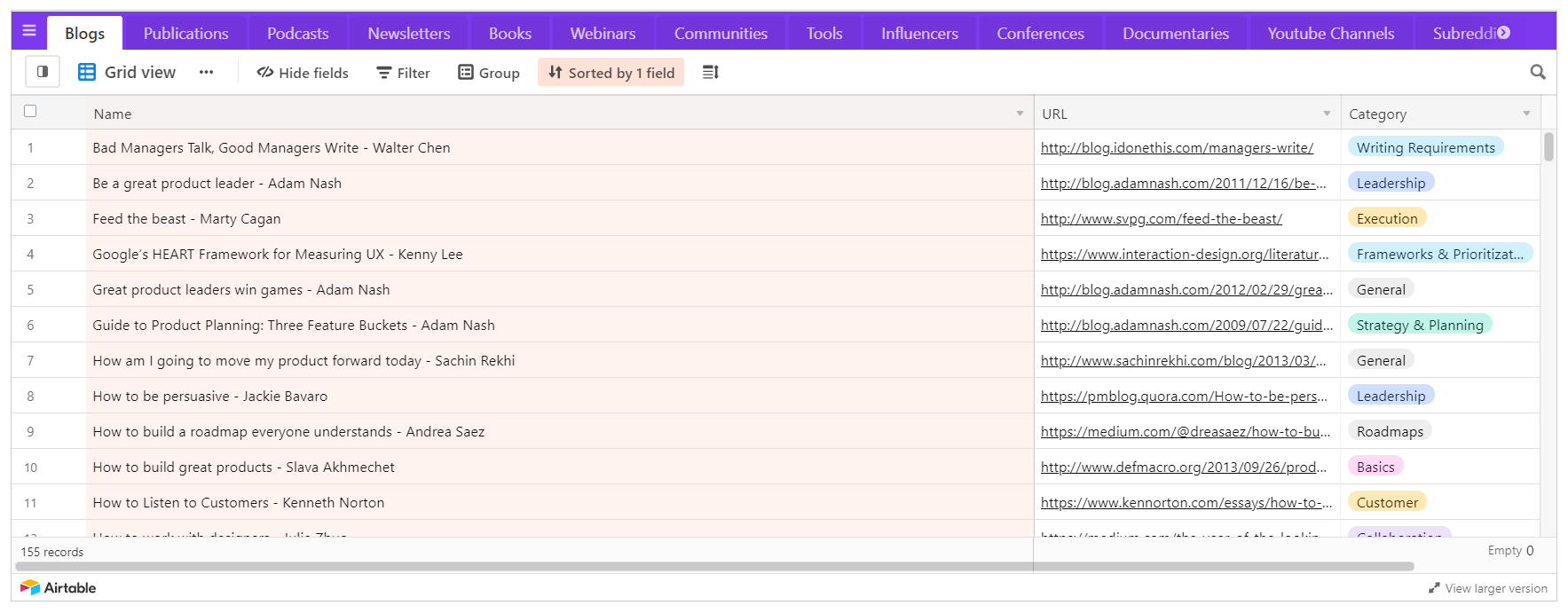Open Grid view three-dots options
The height and width of the screenshot is (613, 1568).
click(206, 72)
